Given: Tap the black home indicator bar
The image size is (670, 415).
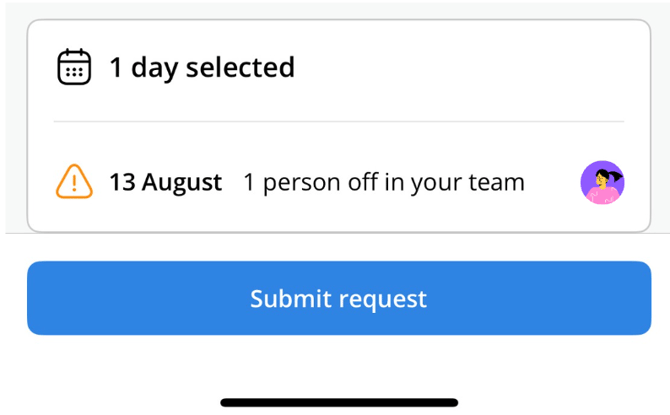Looking at the screenshot, I should point(339,402).
